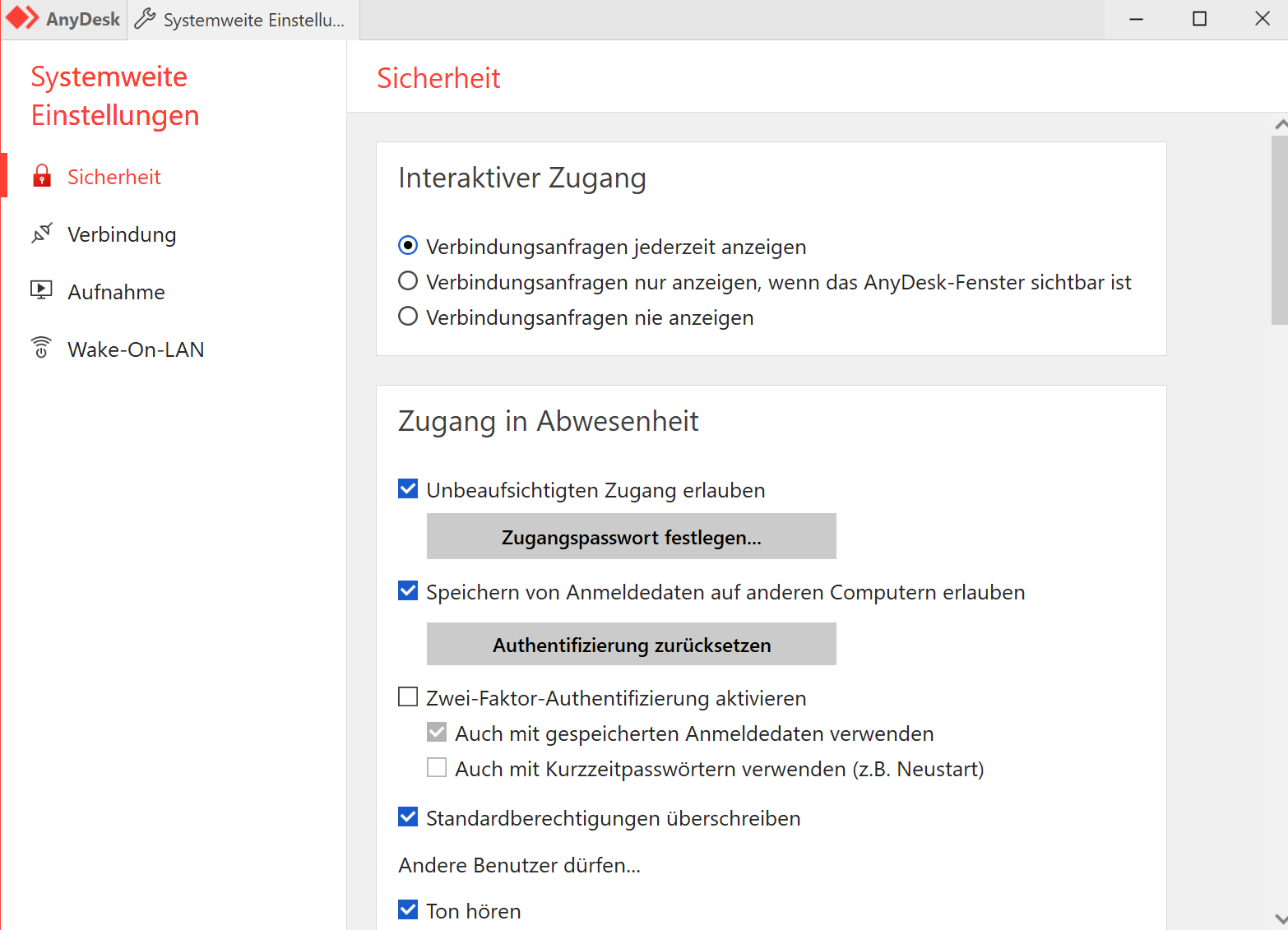Click the Verbindung plug icon
1288x930 pixels.
point(42,234)
